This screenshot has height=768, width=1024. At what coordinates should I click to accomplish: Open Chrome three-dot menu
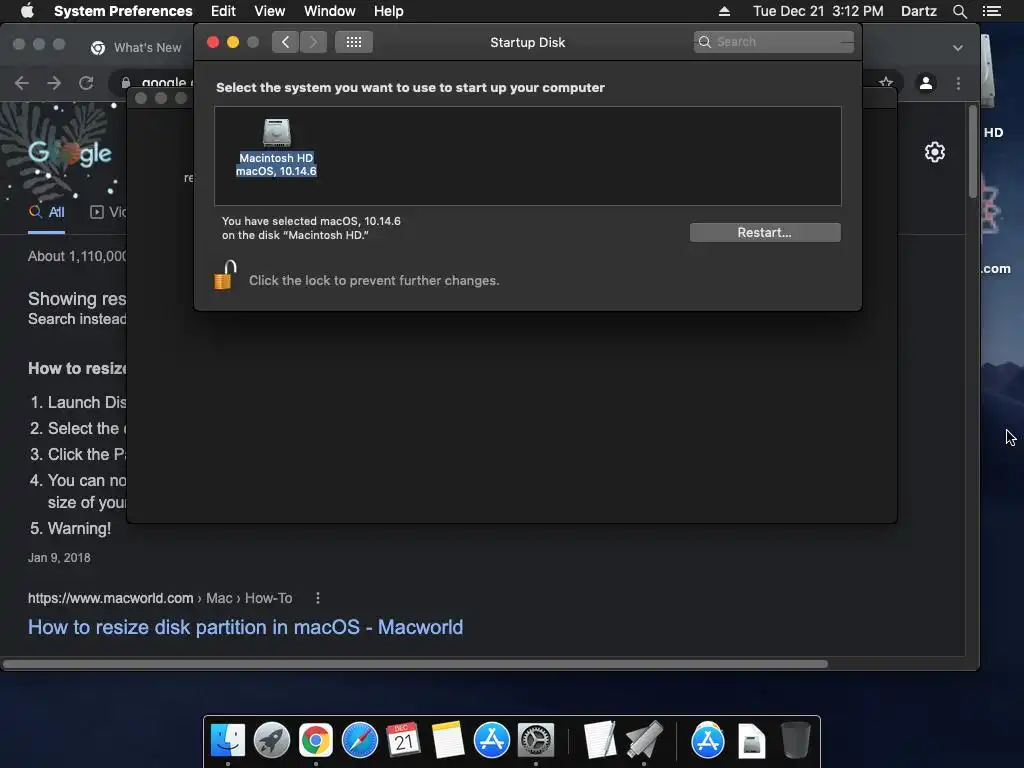coord(958,83)
